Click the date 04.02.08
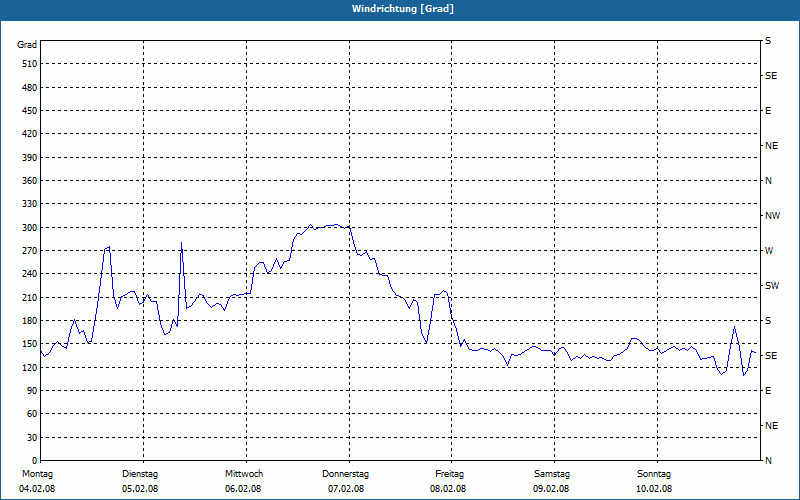This screenshot has height=500, width=800. [37, 489]
